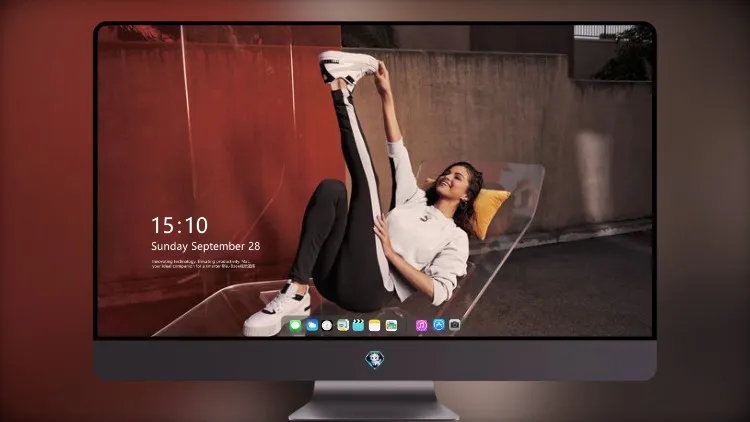
Task: Open the clapperboard video app in dock
Action: (x=358, y=326)
